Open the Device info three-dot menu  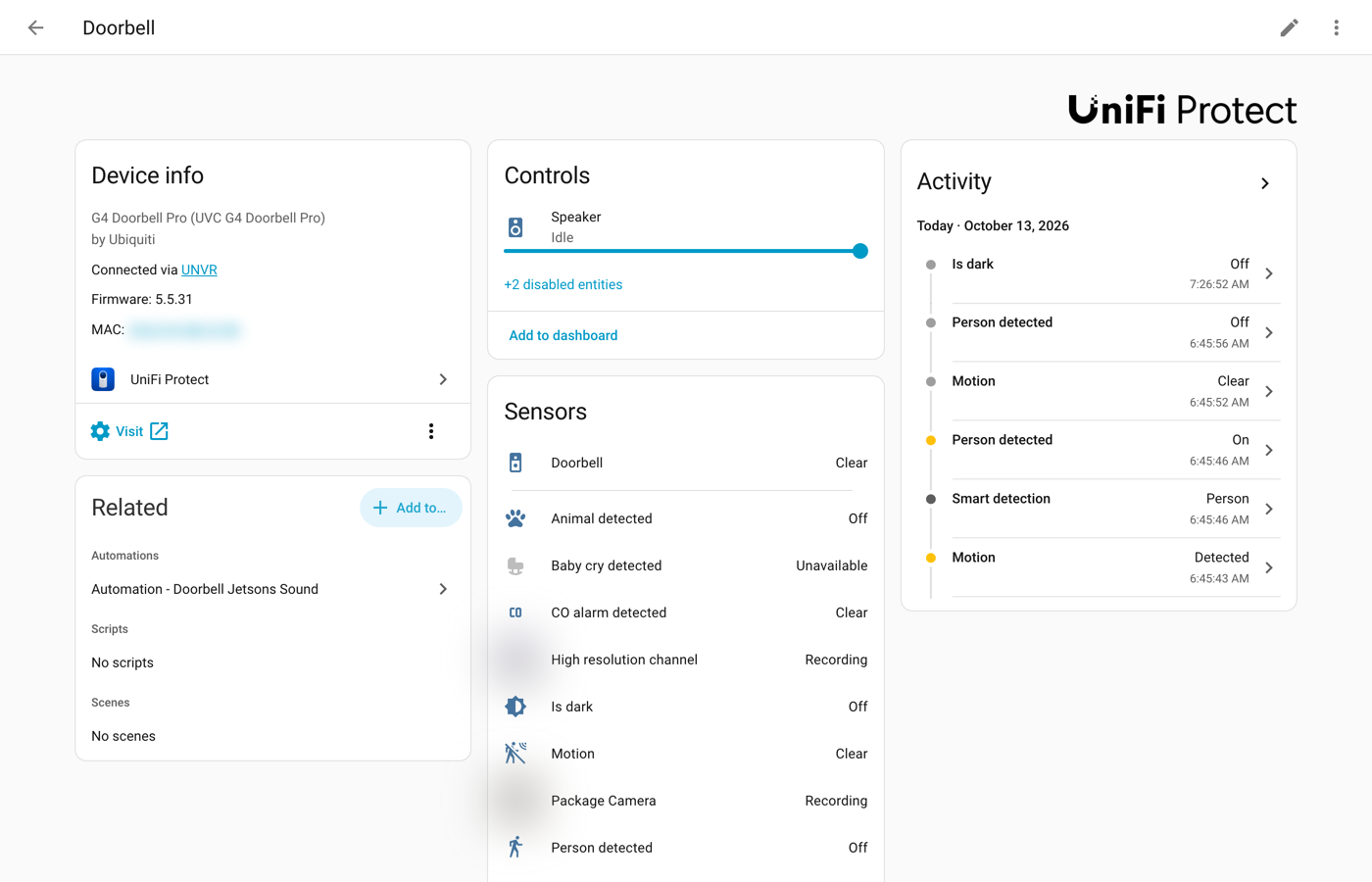431,431
